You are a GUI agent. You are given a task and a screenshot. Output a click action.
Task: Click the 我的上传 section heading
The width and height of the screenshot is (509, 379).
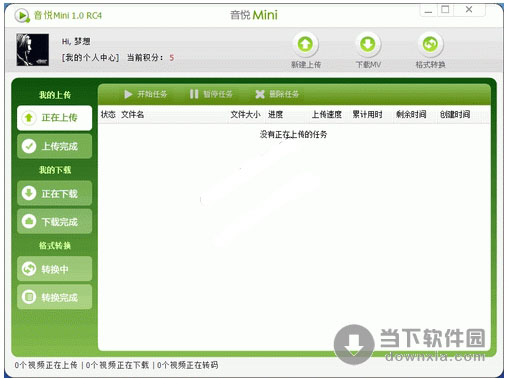[55, 95]
